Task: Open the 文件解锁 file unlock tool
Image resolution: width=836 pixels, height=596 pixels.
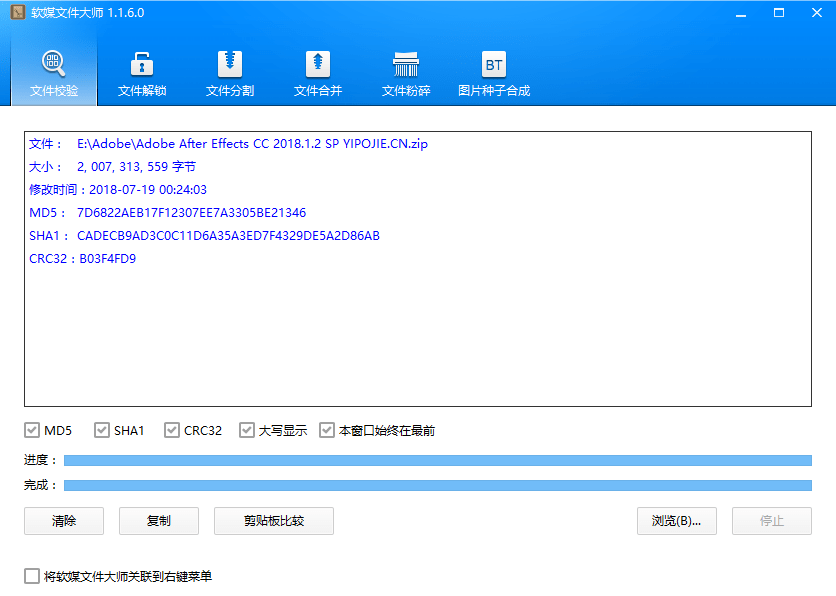Action: point(141,72)
